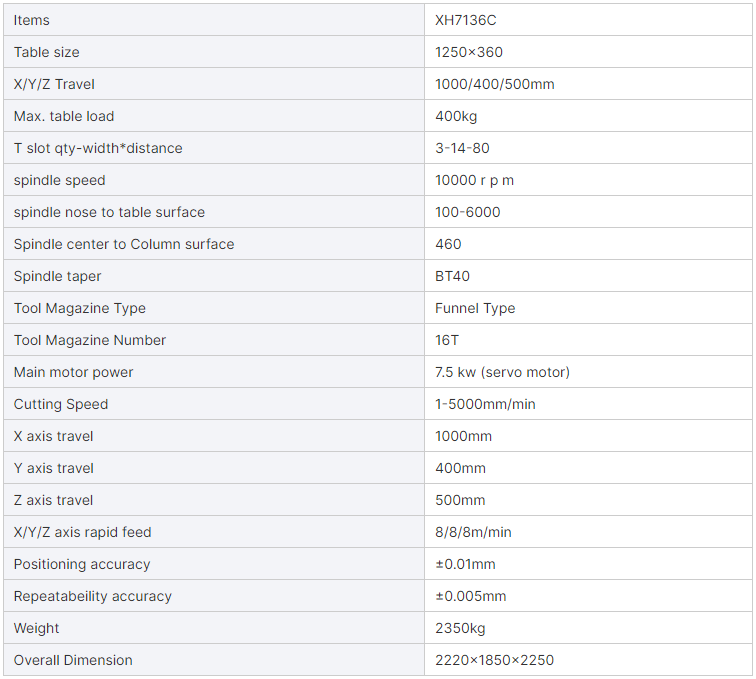Click the 400kg max table load value
This screenshot has width=756, height=679.
point(456,116)
